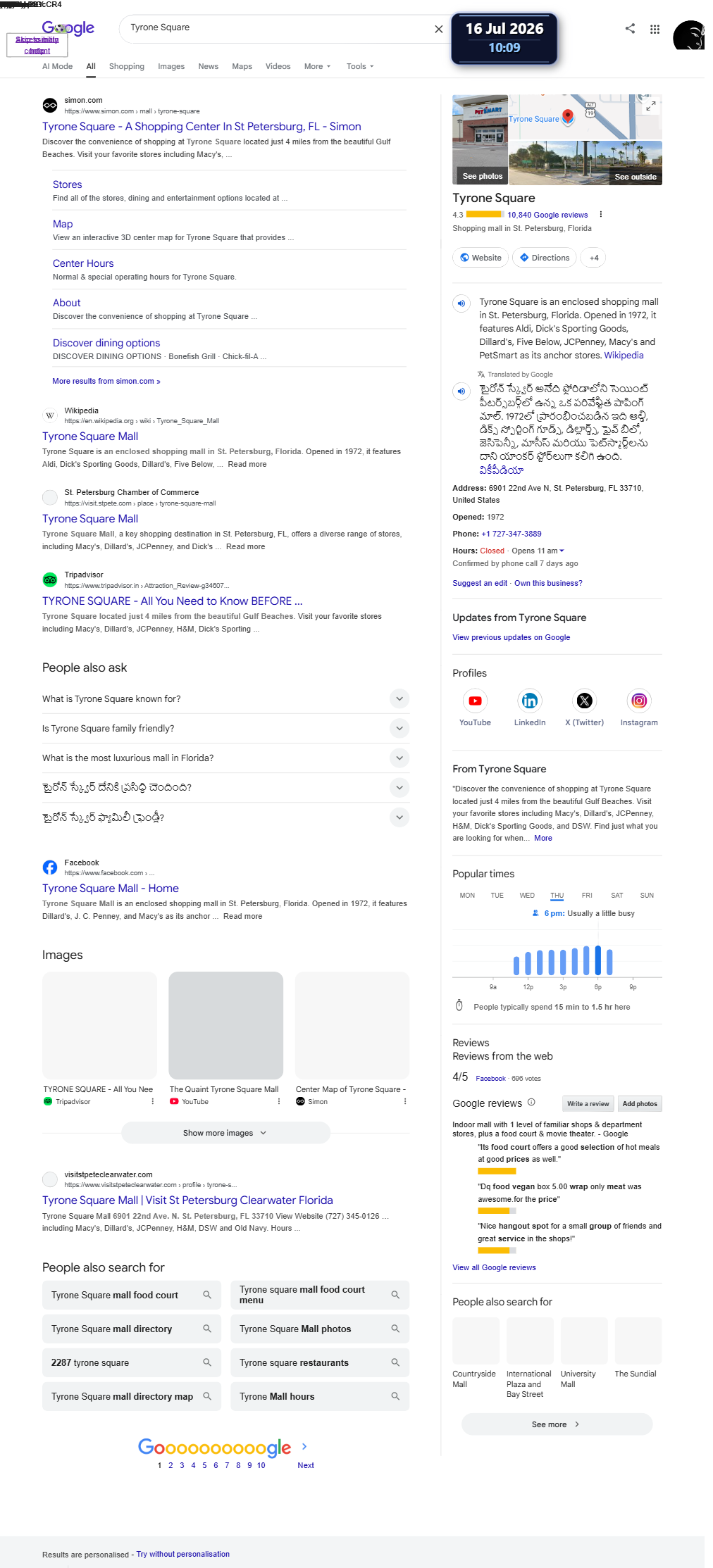713x1568 pixels.
Task: Click search icon on 'Tyrone Mall hours'
Action: pos(395,1396)
